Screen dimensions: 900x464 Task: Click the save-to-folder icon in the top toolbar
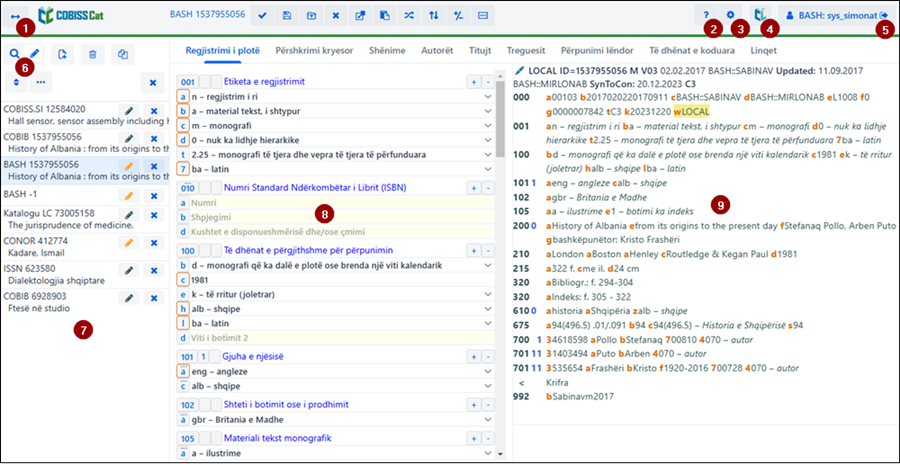coord(311,16)
